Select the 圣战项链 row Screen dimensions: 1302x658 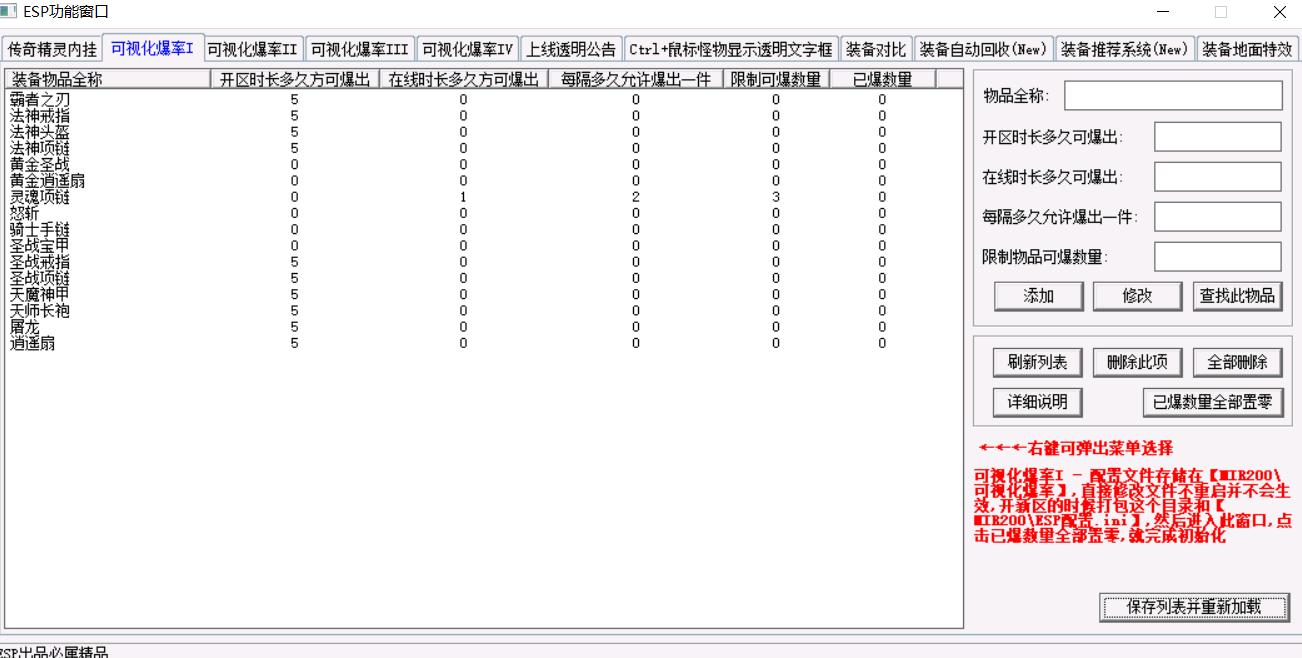click(x=484, y=278)
